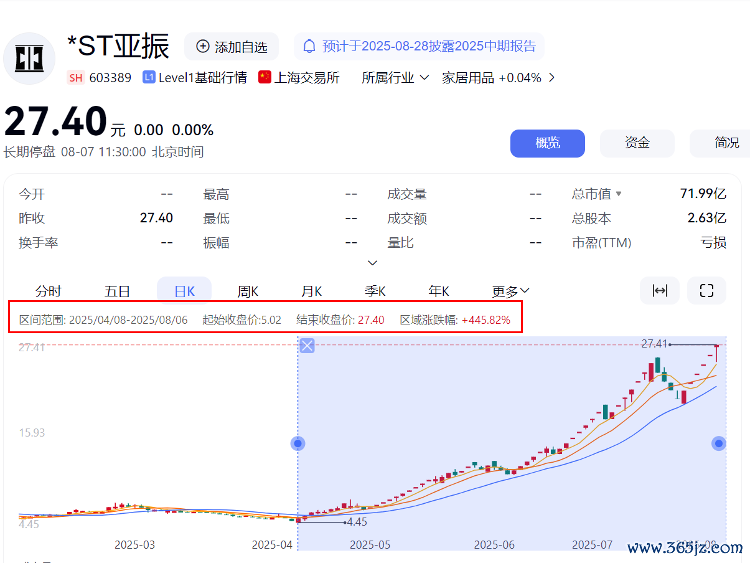
Task: Click the left range slider handle on the chart
Action: (297, 443)
